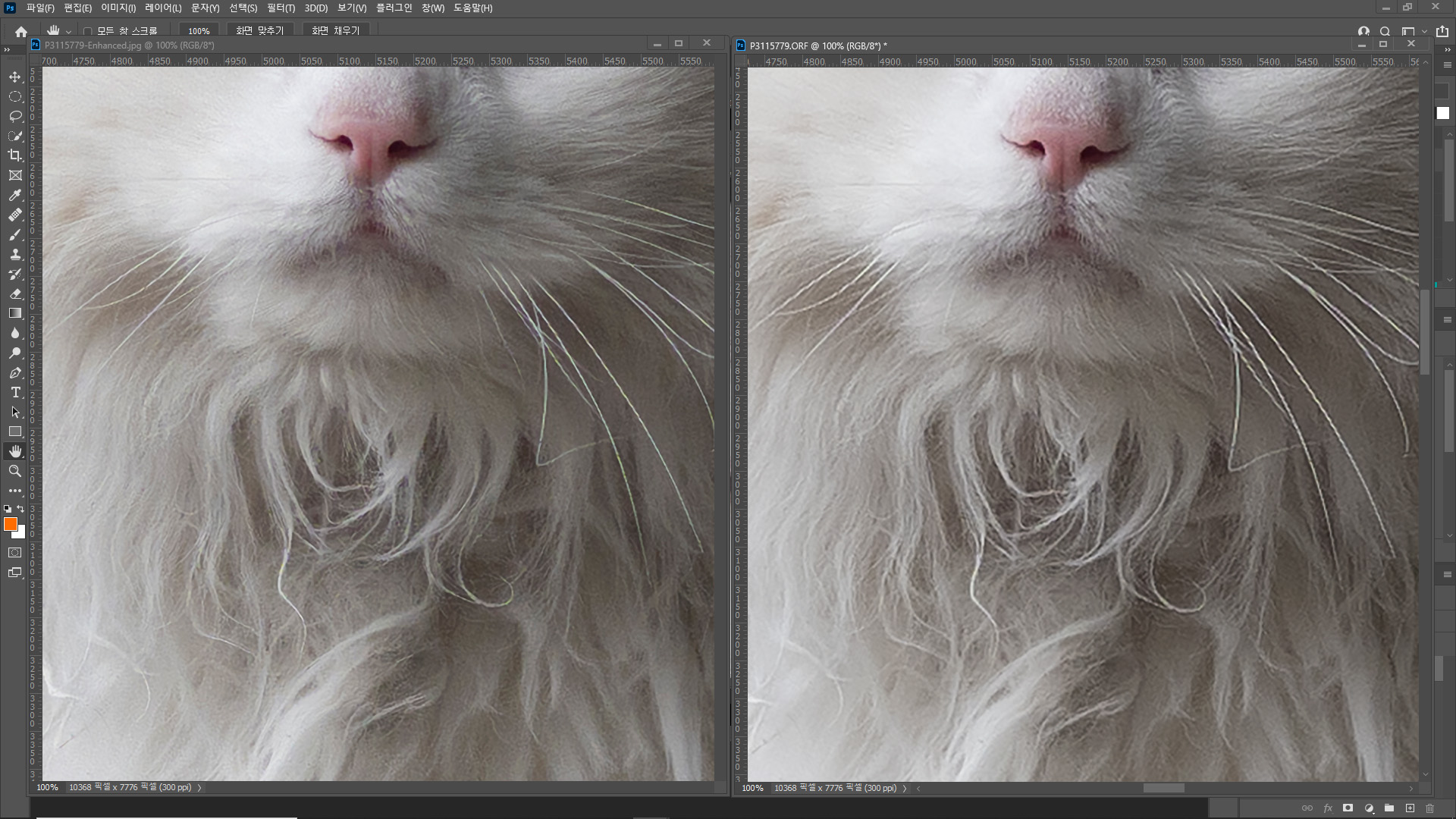The width and height of the screenshot is (1456, 819).
Task: Choose the Horizontal Type tool
Action: (x=15, y=392)
